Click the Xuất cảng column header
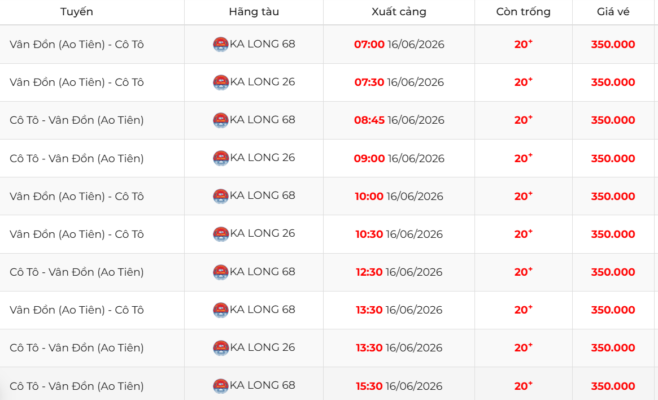This screenshot has width=658, height=400. point(399,12)
